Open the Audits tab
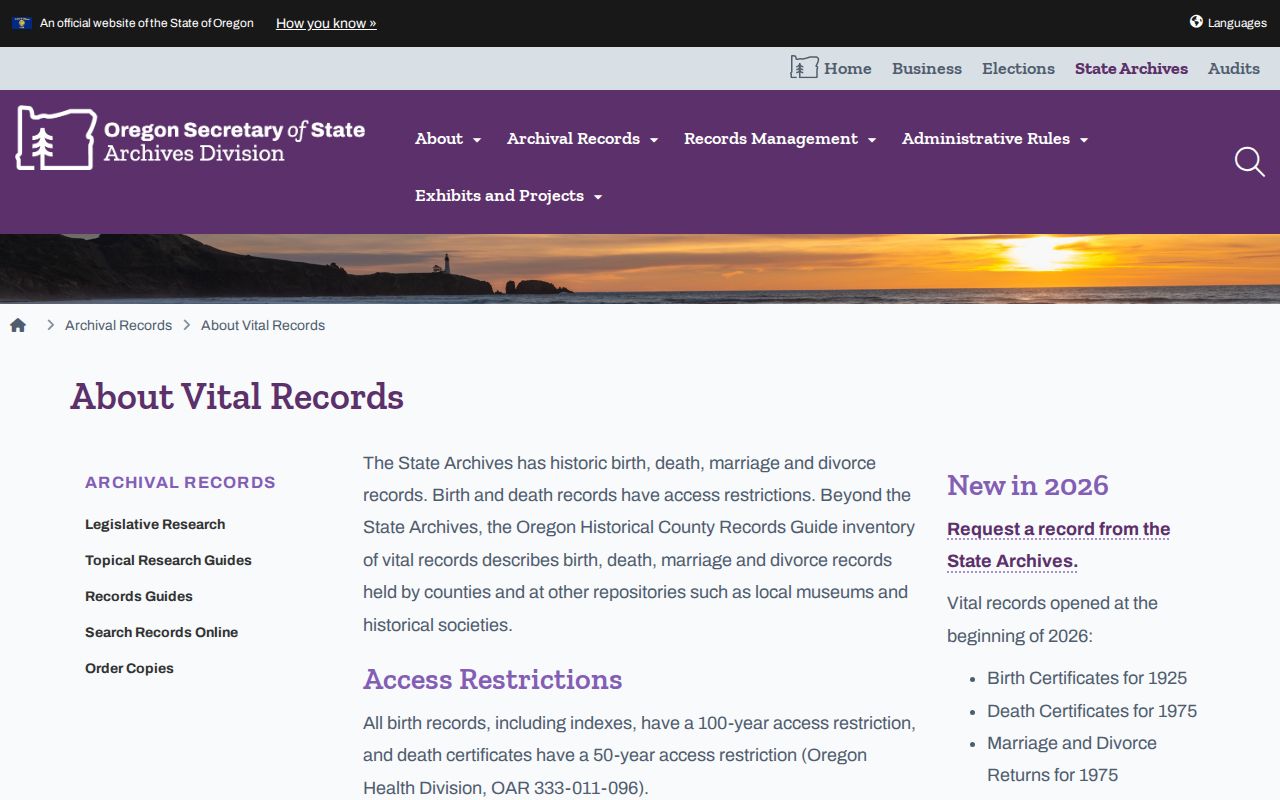This screenshot has width=1280, height=800. point(1234,69)
